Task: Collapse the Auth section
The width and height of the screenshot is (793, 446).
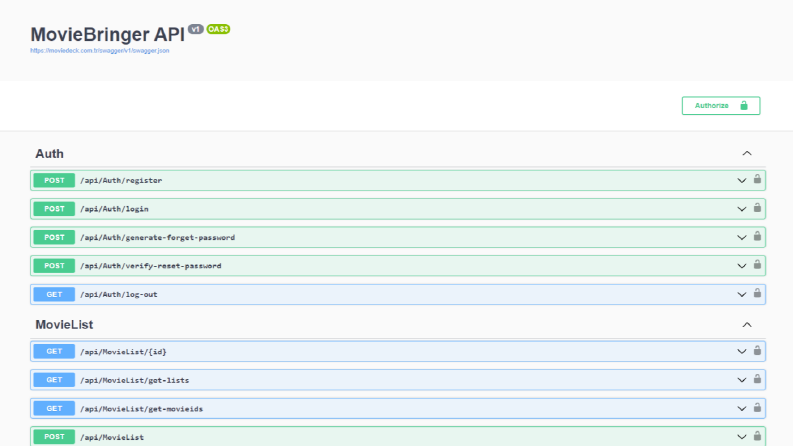Action: [747, 153]
